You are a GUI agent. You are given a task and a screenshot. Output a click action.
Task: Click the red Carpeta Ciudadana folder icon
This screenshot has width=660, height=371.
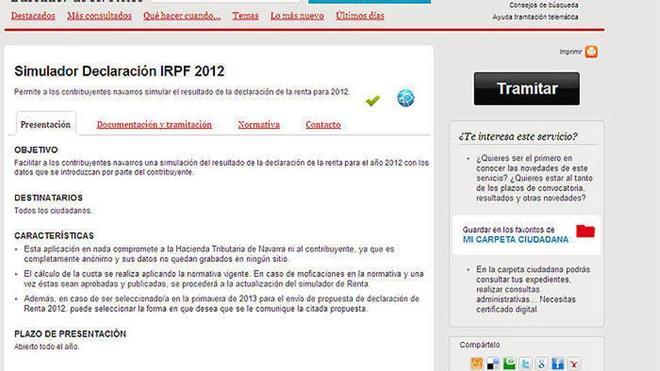pos(585,231)
